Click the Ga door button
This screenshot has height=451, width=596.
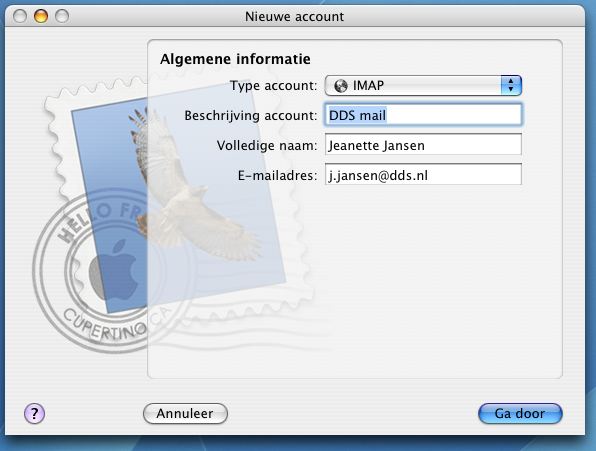tap(520, 413)
